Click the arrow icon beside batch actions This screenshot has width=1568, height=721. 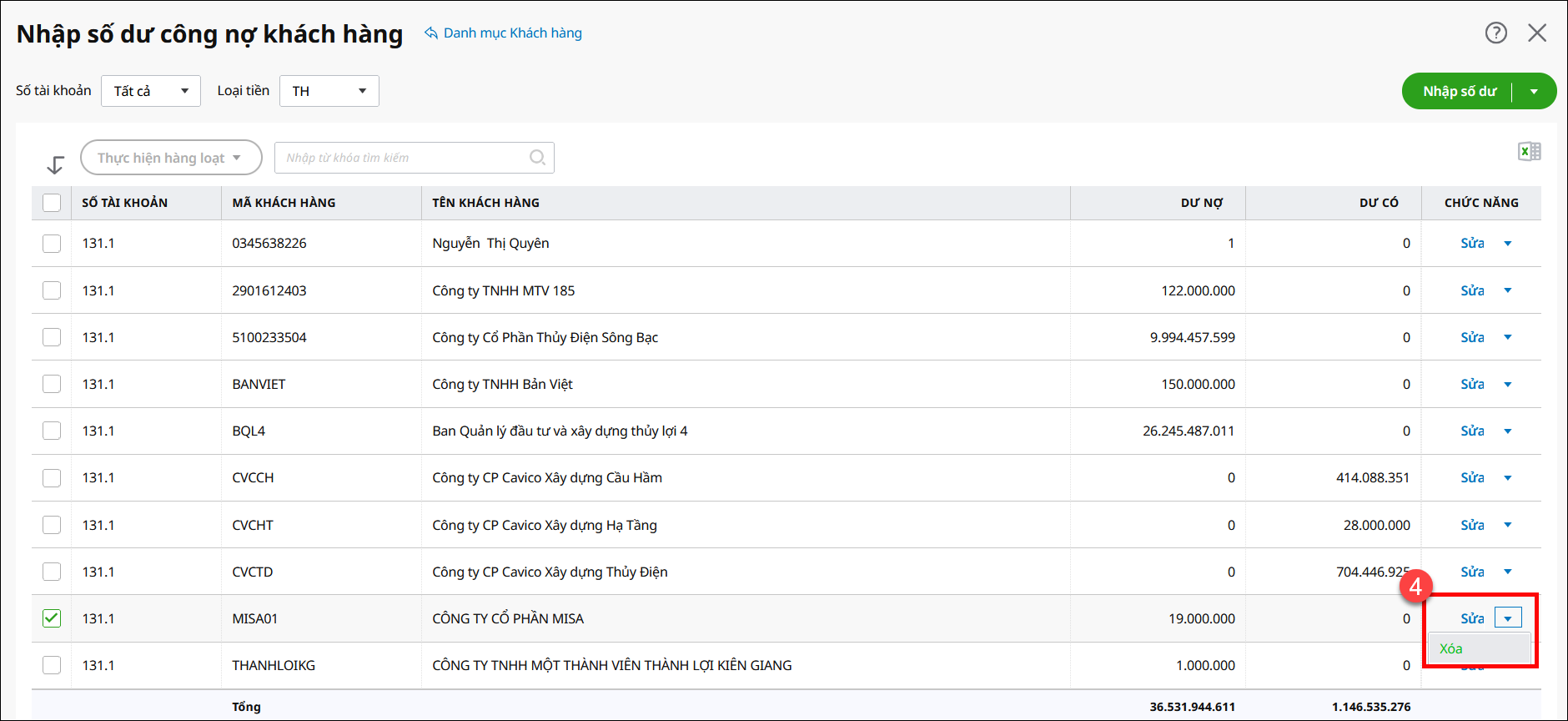55,164
